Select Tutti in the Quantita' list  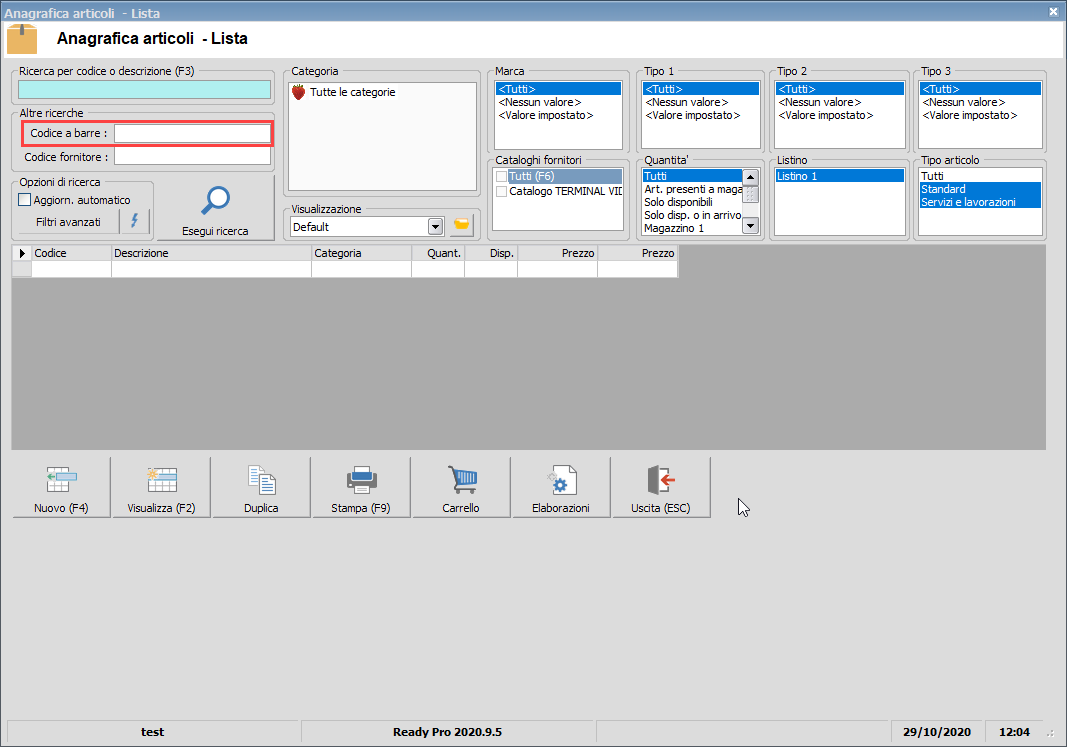(692, 176)
